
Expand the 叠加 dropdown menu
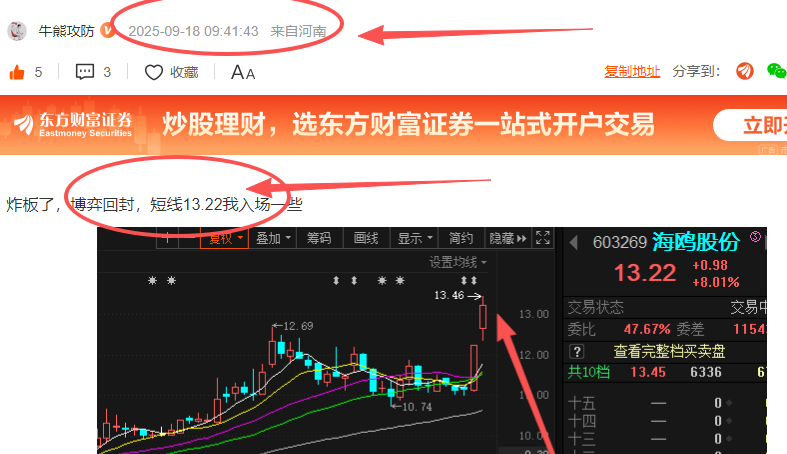coord(273,238)
